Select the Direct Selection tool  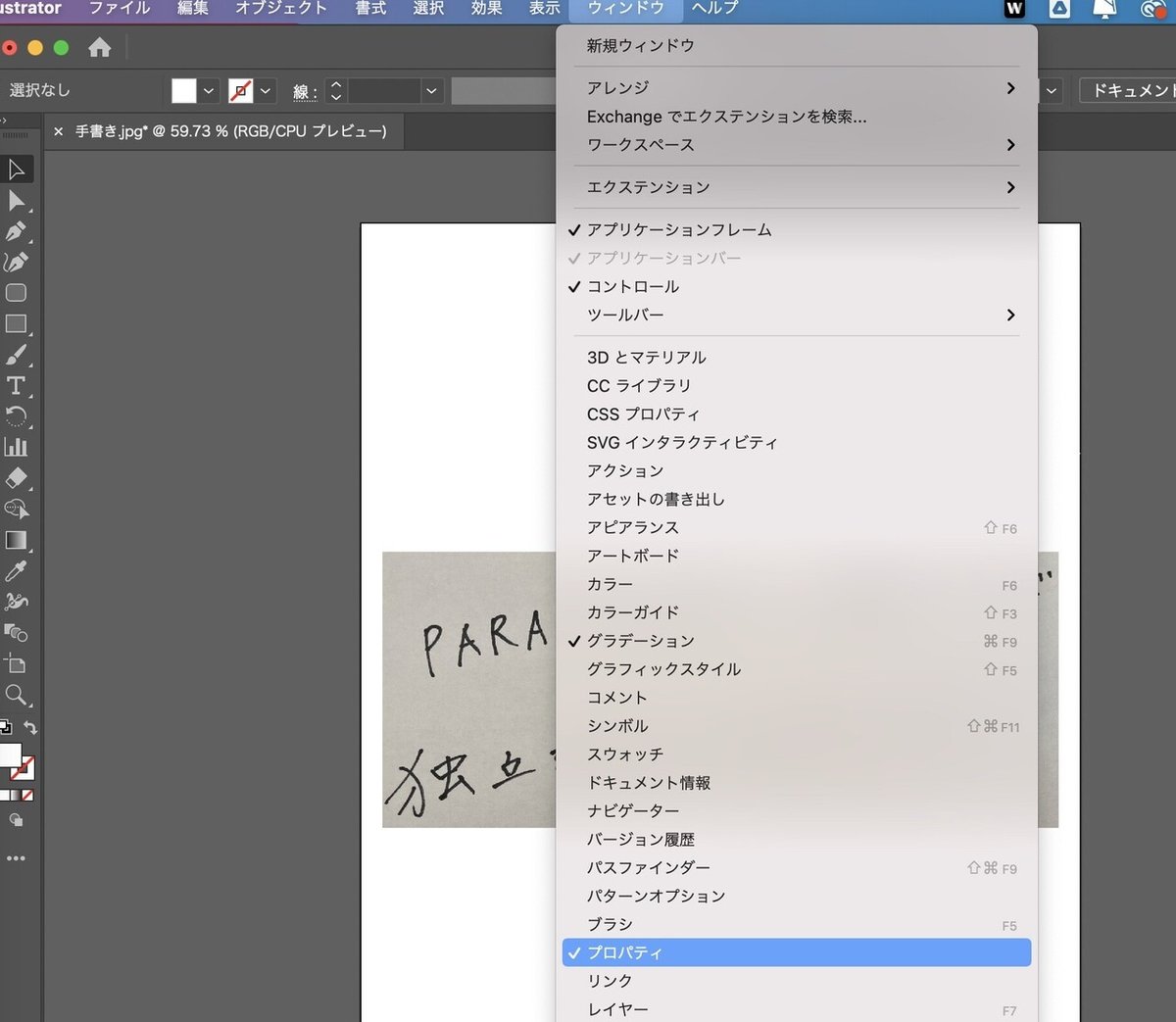pyautogui.click(x=17, y=201)
